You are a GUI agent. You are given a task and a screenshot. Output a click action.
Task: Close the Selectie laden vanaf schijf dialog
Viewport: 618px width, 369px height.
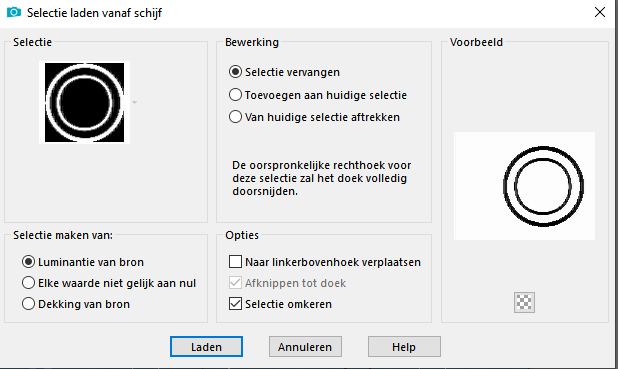click(x=599, y=13)
